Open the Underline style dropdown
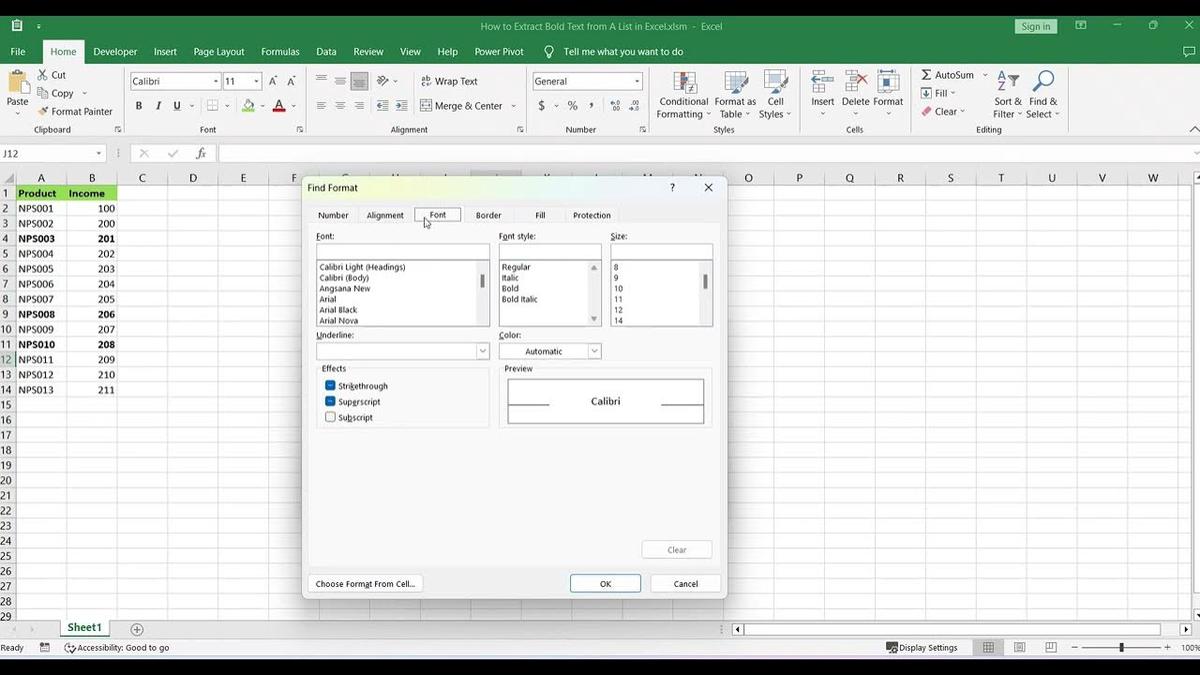The image size is (1200, 675). tap(483, 351)
